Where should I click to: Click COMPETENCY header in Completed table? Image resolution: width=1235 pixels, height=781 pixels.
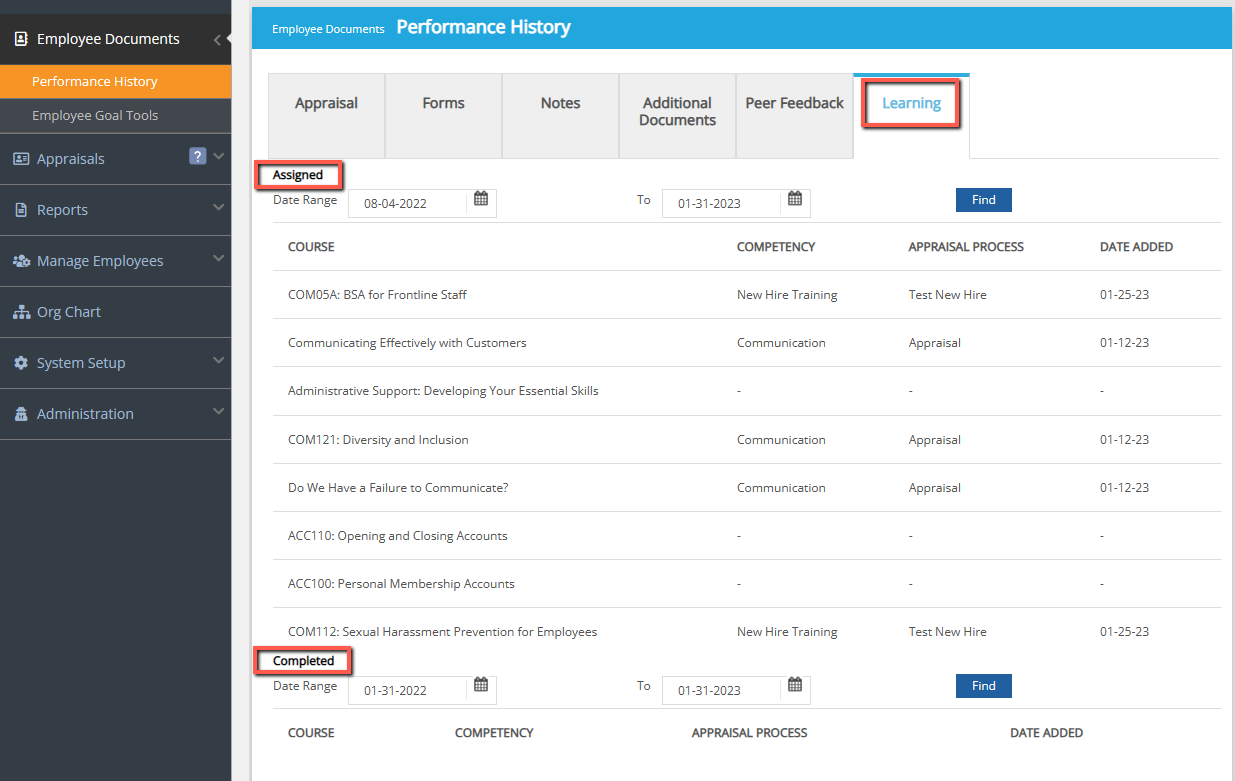pyautogui.click(x=494, y=733)
